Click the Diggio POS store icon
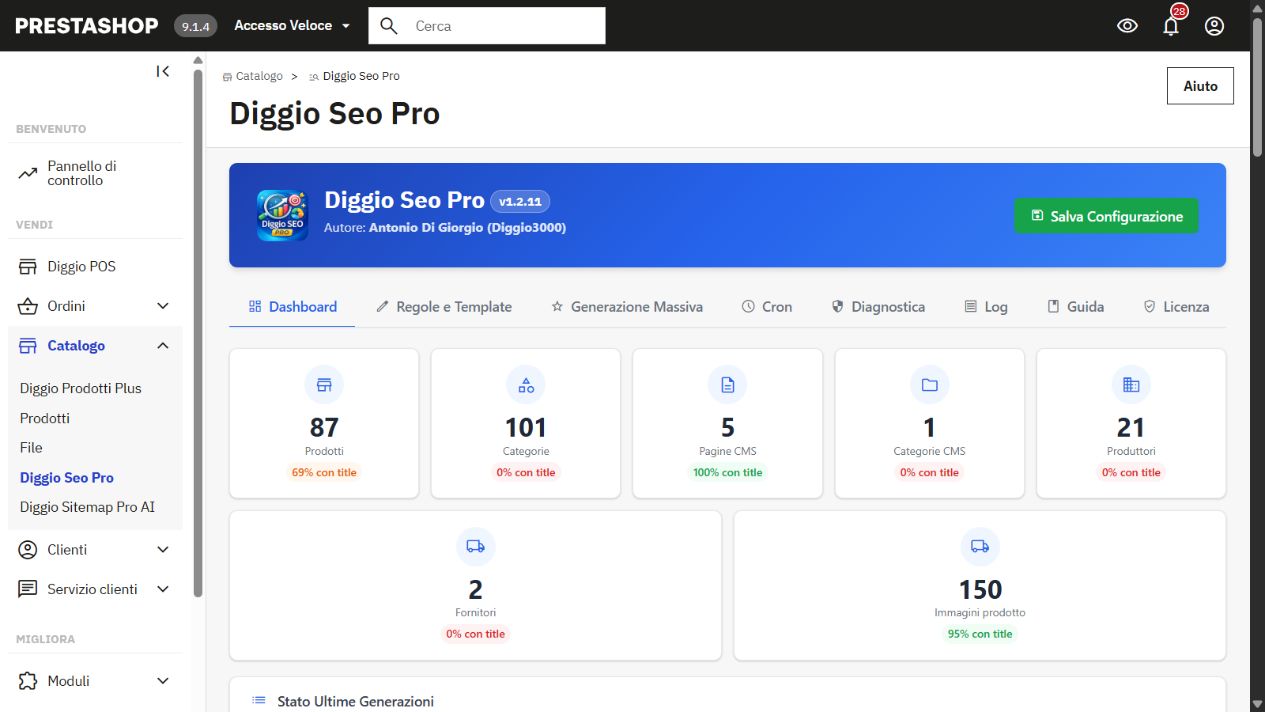 (28, 267)
